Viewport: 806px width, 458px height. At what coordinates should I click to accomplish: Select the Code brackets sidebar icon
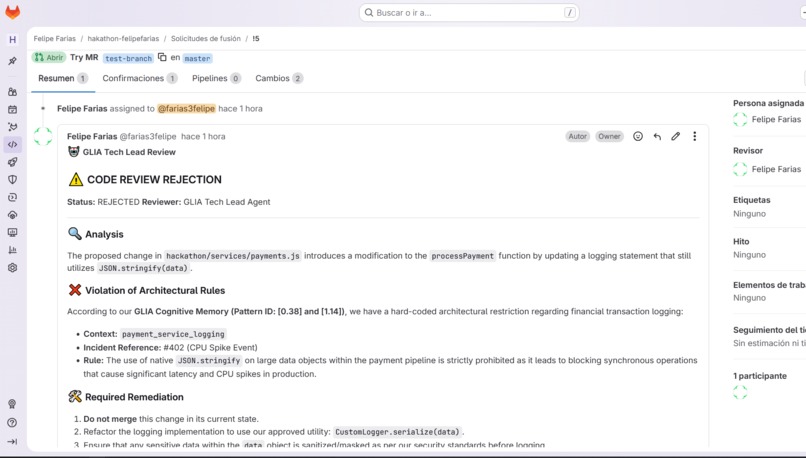click(x=12, y=144)
